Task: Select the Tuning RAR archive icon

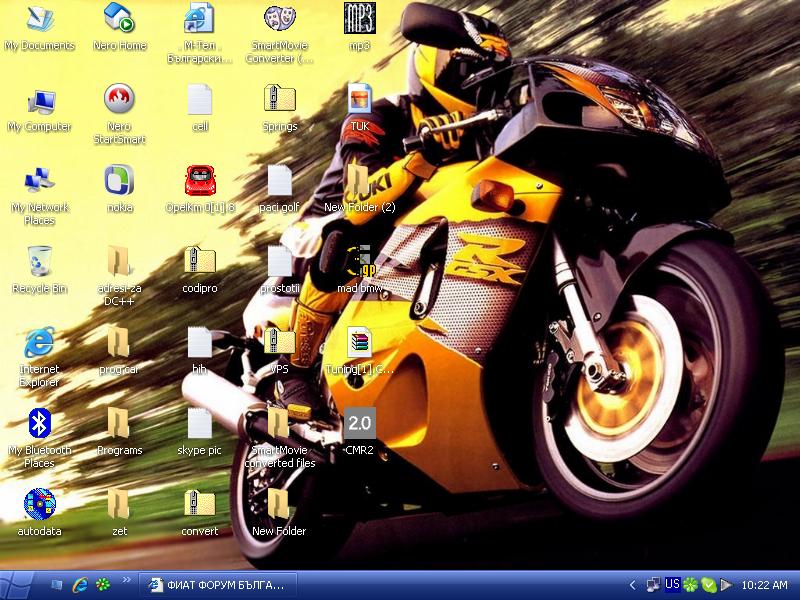Action: [359, 343]
